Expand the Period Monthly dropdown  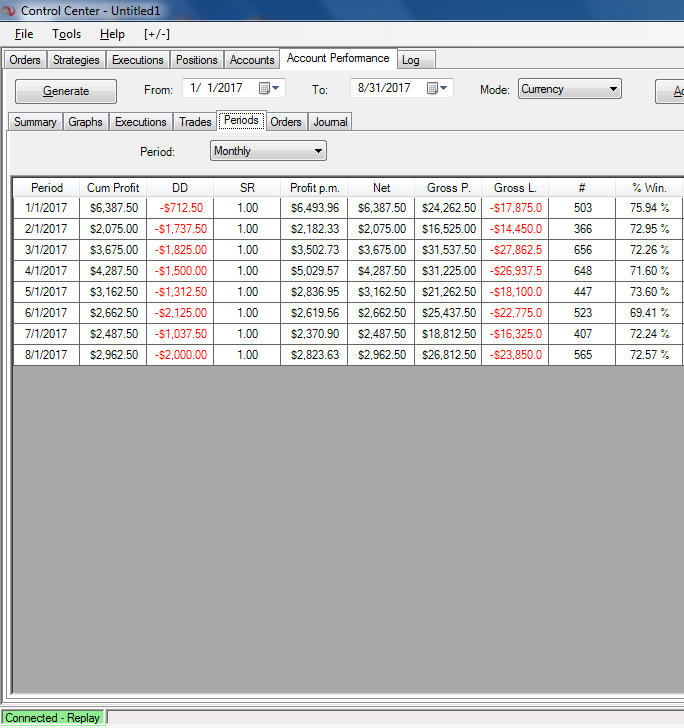tap(318, 151)
